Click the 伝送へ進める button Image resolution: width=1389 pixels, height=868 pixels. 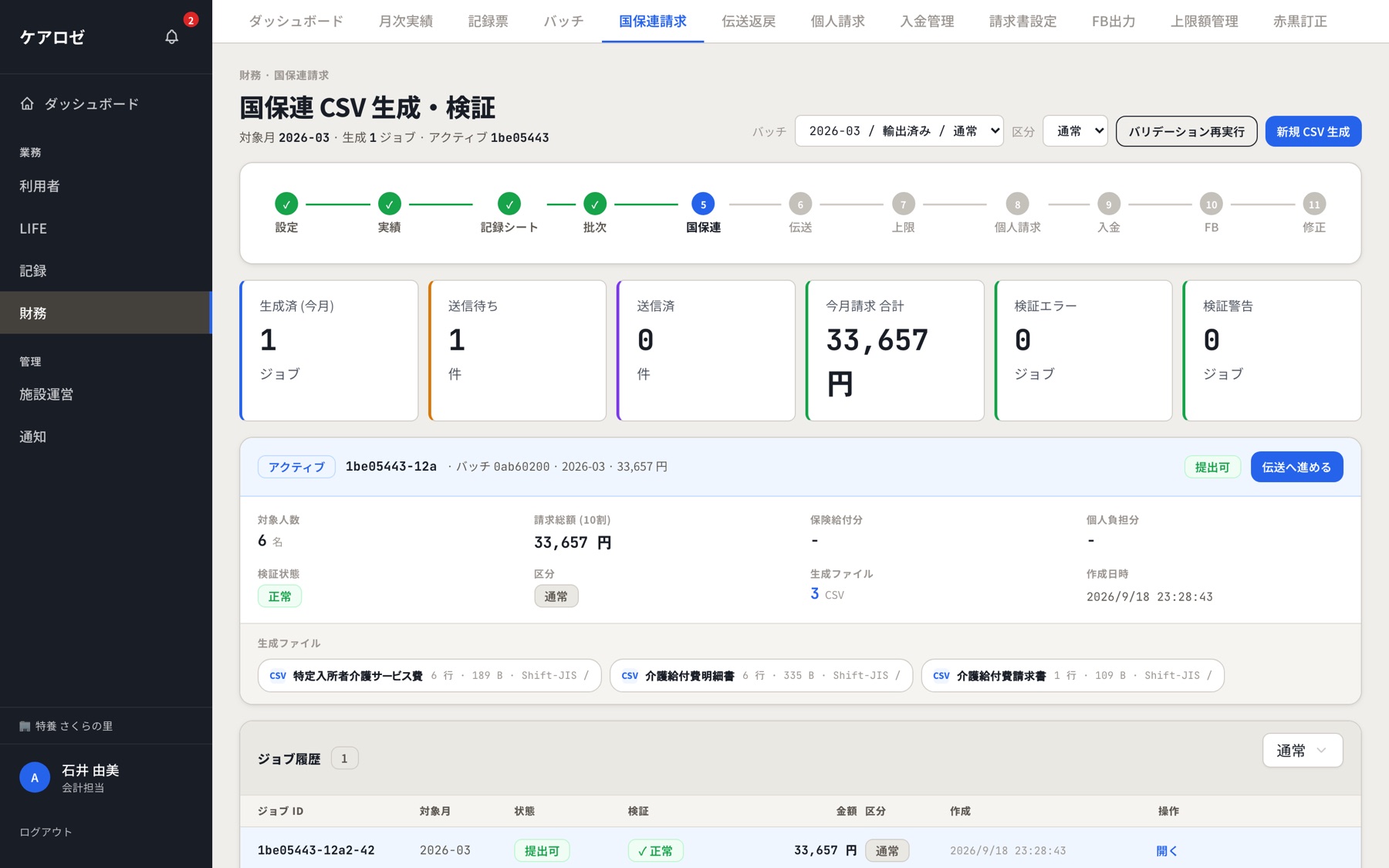[x=1296, y=467]
